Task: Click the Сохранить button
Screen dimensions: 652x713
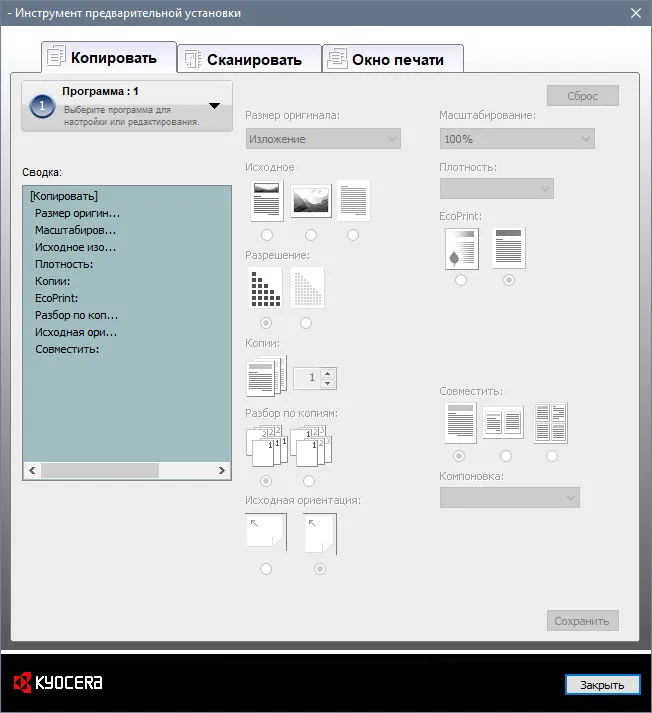Action: [x=582, y=621]
